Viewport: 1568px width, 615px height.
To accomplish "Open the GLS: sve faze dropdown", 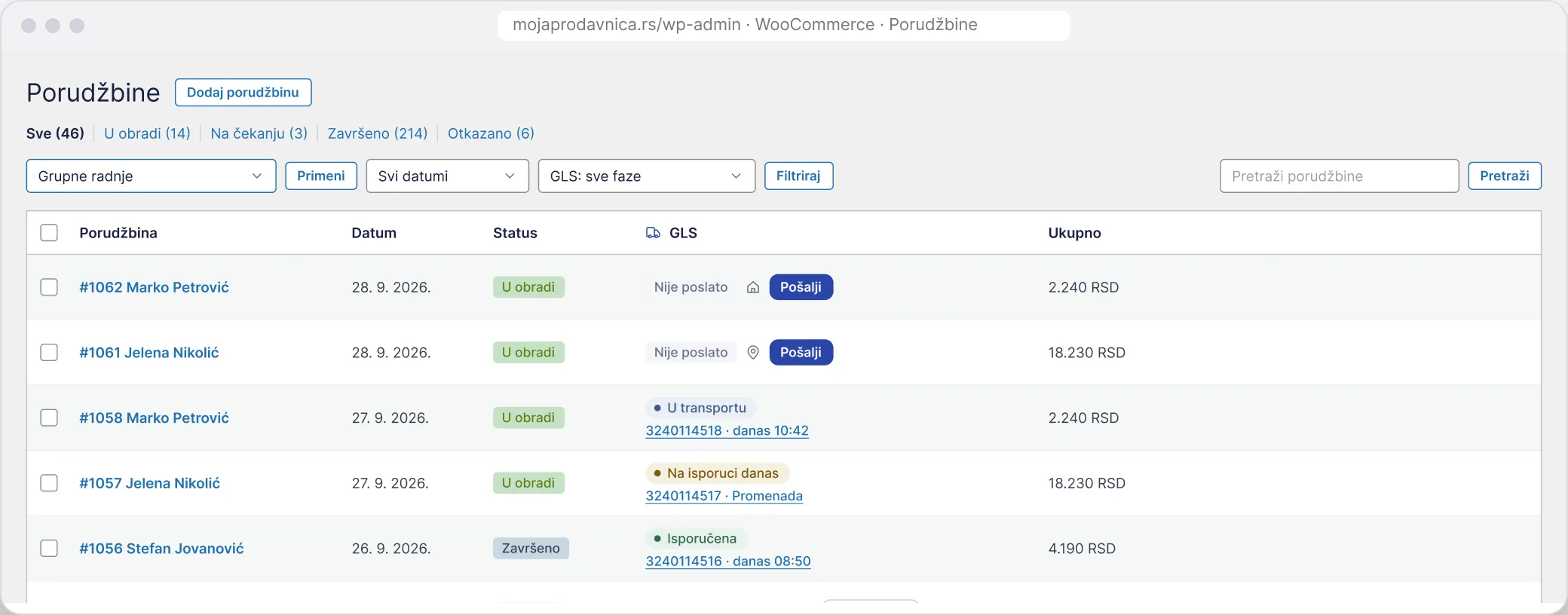I will click(646, 176).
